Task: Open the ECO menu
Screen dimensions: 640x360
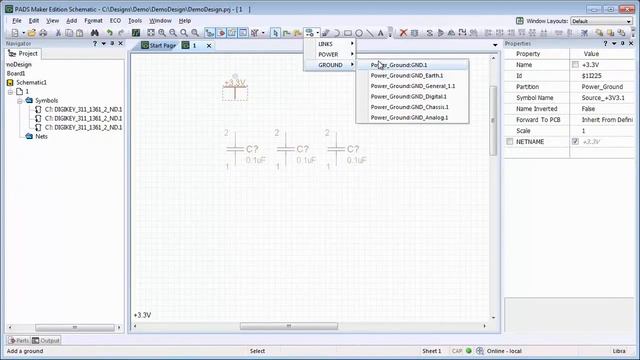Action: (x=115, y=21)
